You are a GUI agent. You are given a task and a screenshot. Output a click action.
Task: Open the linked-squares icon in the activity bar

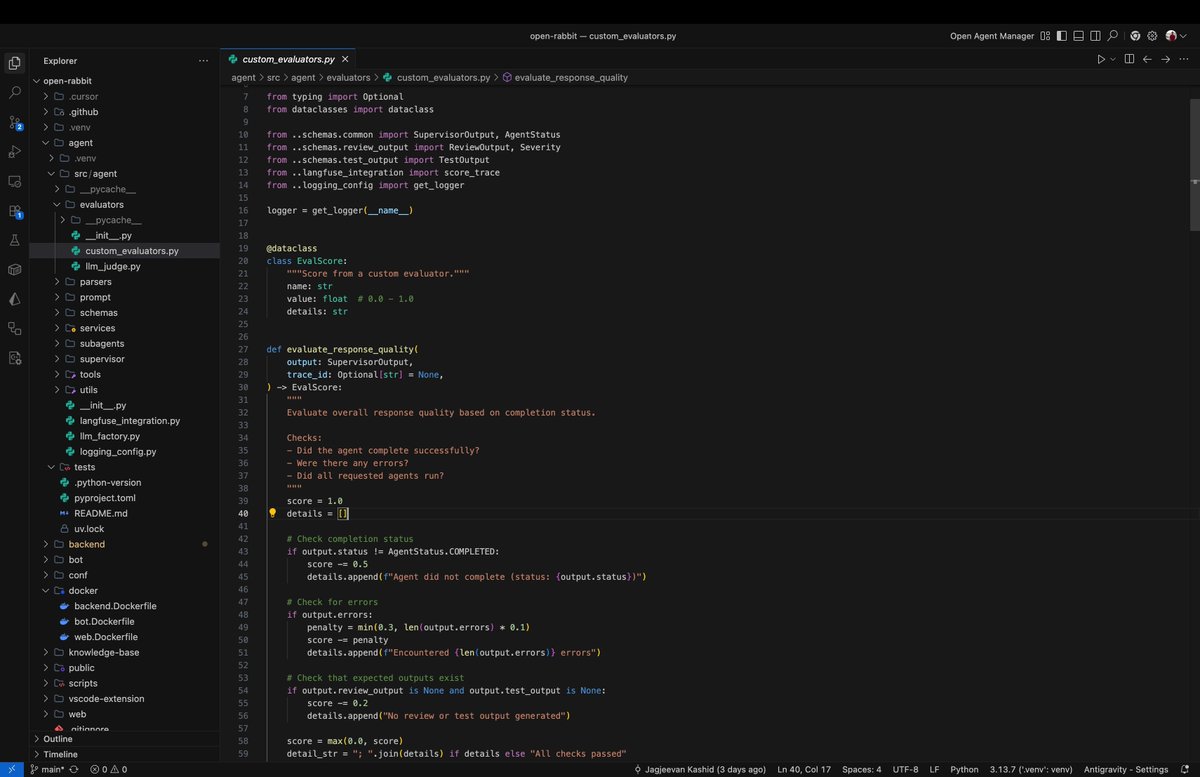[14, 328]
